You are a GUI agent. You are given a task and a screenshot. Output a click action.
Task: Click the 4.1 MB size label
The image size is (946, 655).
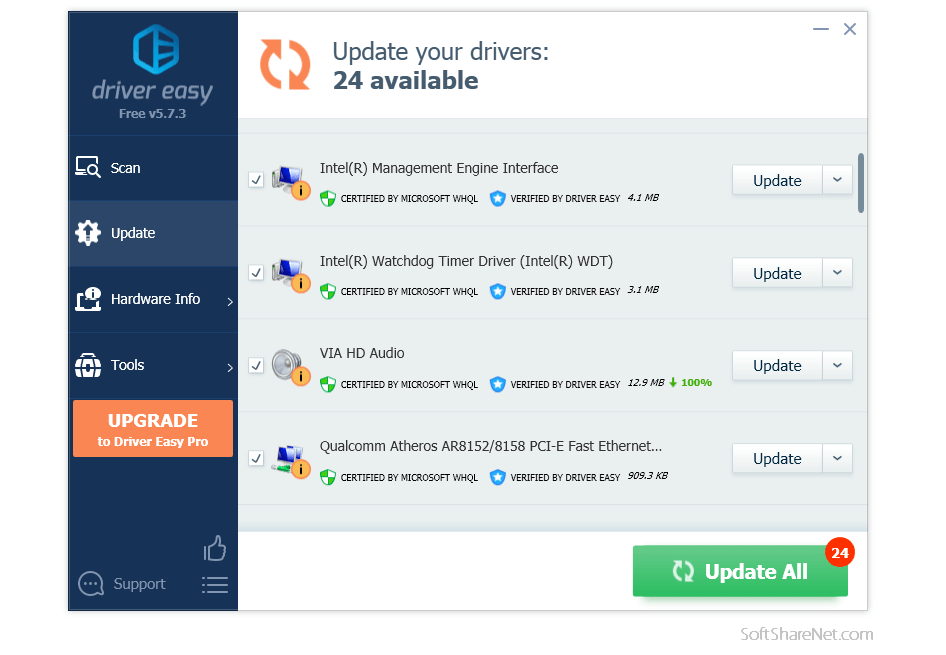(x=643, y=197)
